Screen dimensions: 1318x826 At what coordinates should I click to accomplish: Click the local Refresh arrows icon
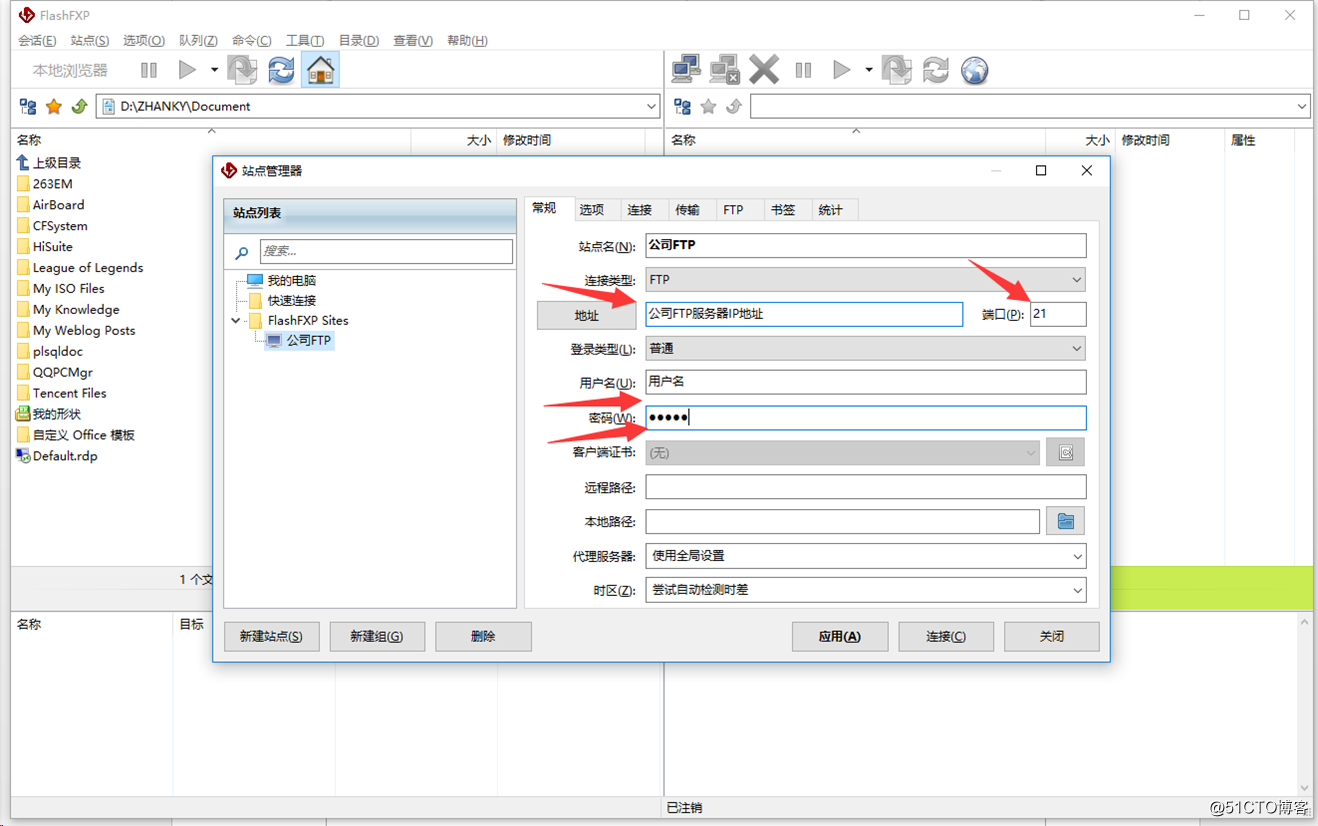click(x=282, y=70)
